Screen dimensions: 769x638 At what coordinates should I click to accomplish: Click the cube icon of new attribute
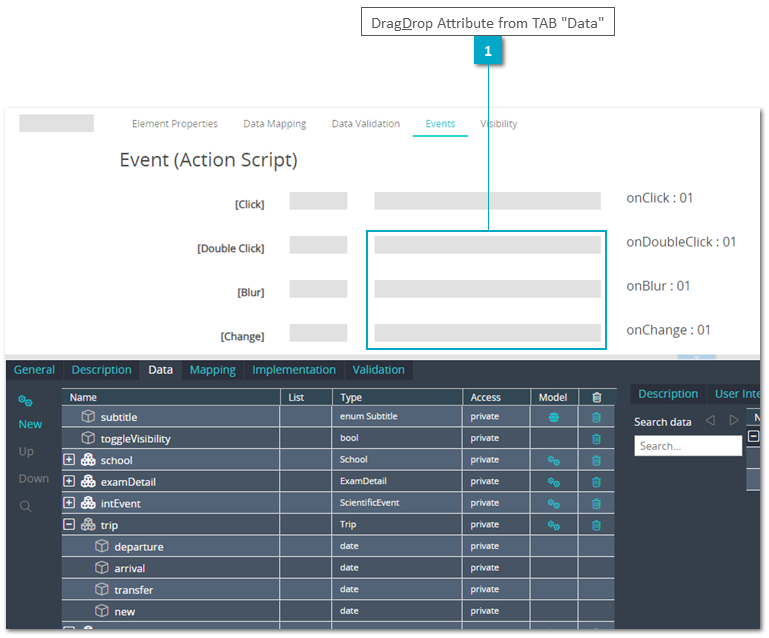click(x=102, y=611)
